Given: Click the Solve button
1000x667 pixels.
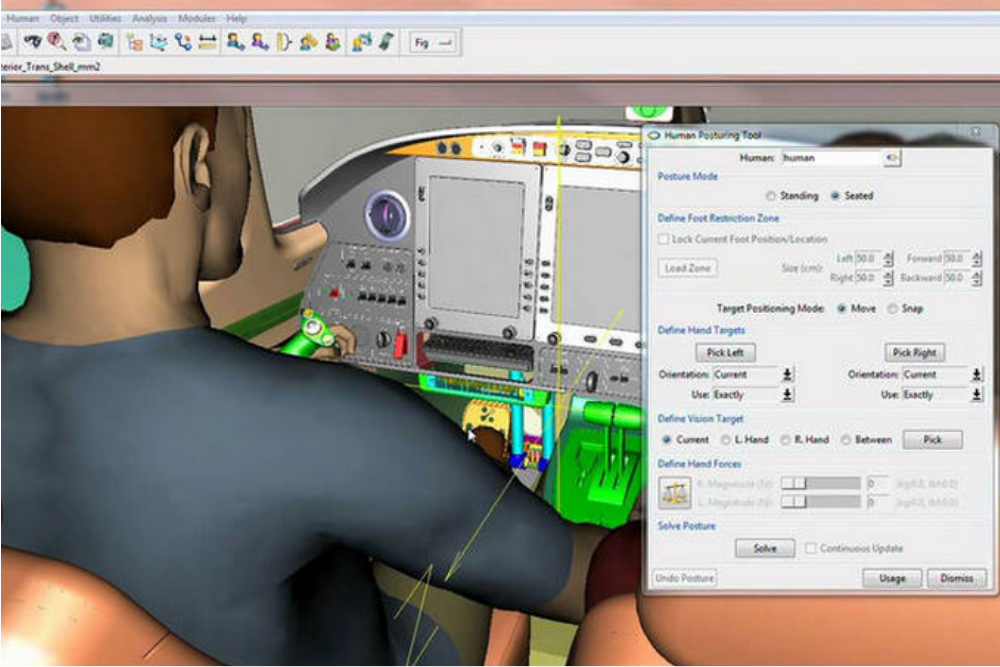Looking at the screenshot, I should coord(765,548).
